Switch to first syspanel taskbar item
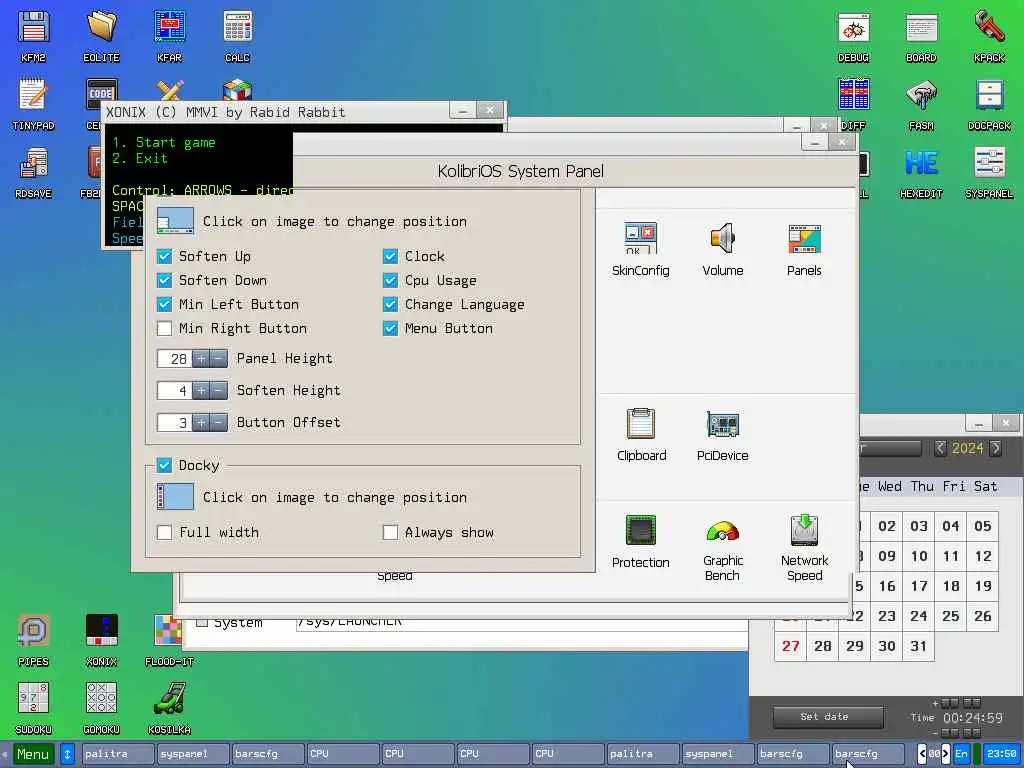The image size is (1024, 768). coord(193,754)
